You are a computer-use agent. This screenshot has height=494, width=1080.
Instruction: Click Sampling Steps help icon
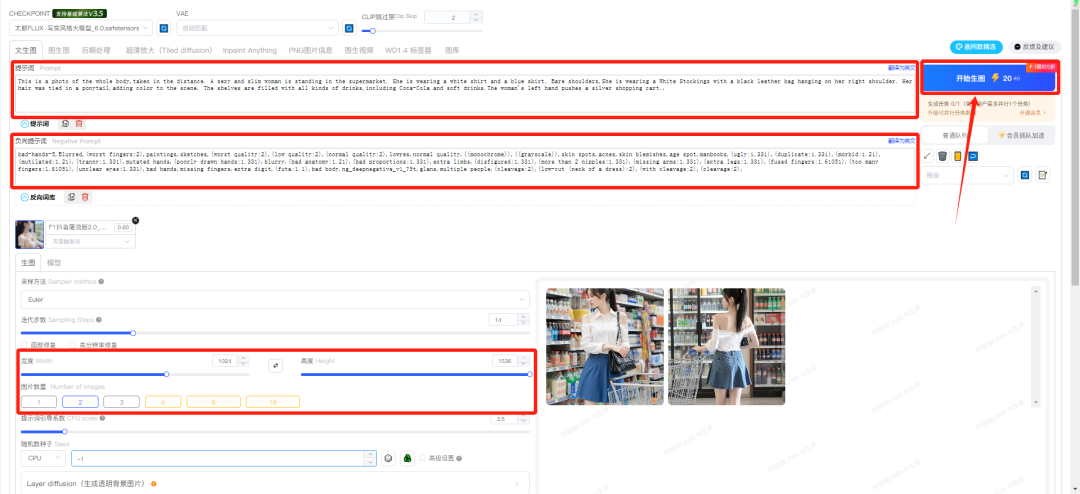[x=98, y=320]
